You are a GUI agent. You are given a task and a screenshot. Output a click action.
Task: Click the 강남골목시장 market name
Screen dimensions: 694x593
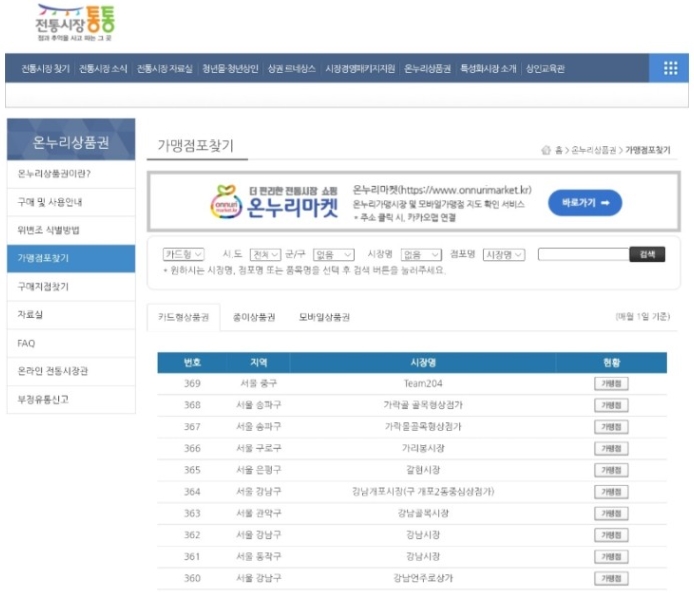tap(423, 513)
